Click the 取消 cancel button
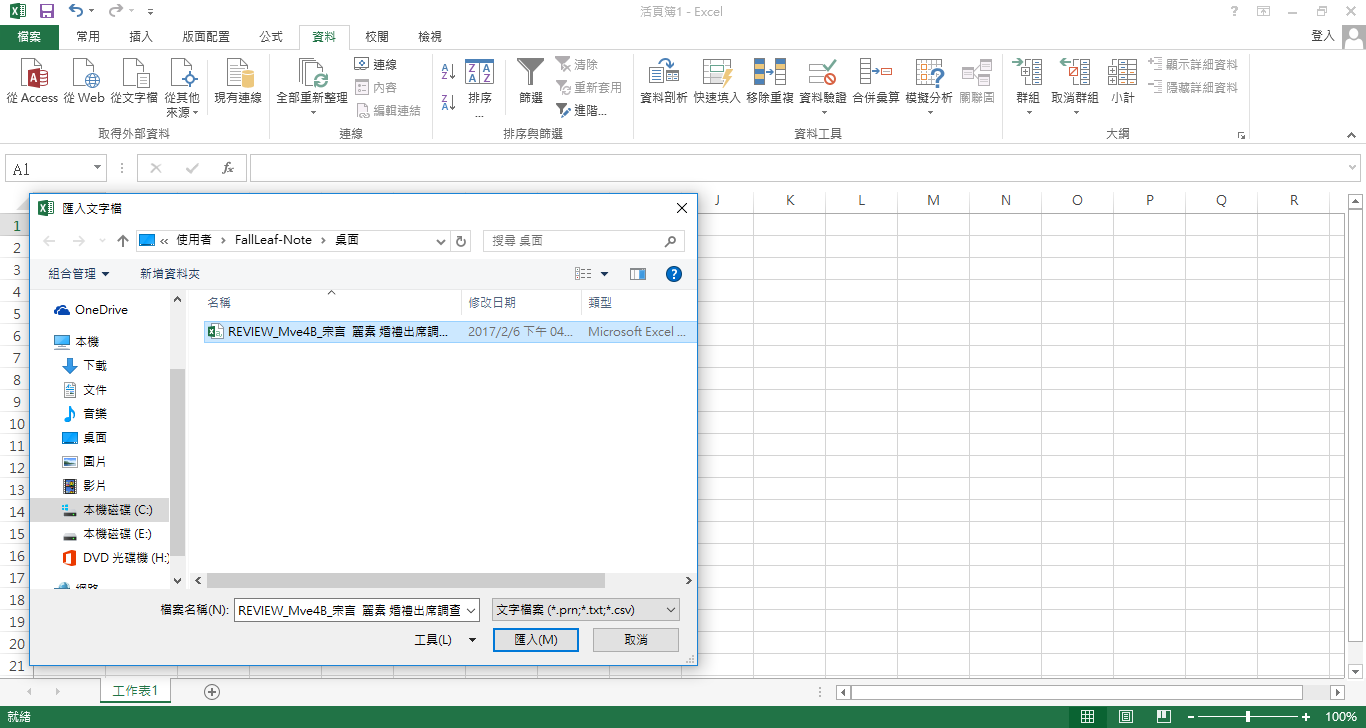Image resolution: width=1366 pixels, height=728 pixels. (x=636, y=640)
